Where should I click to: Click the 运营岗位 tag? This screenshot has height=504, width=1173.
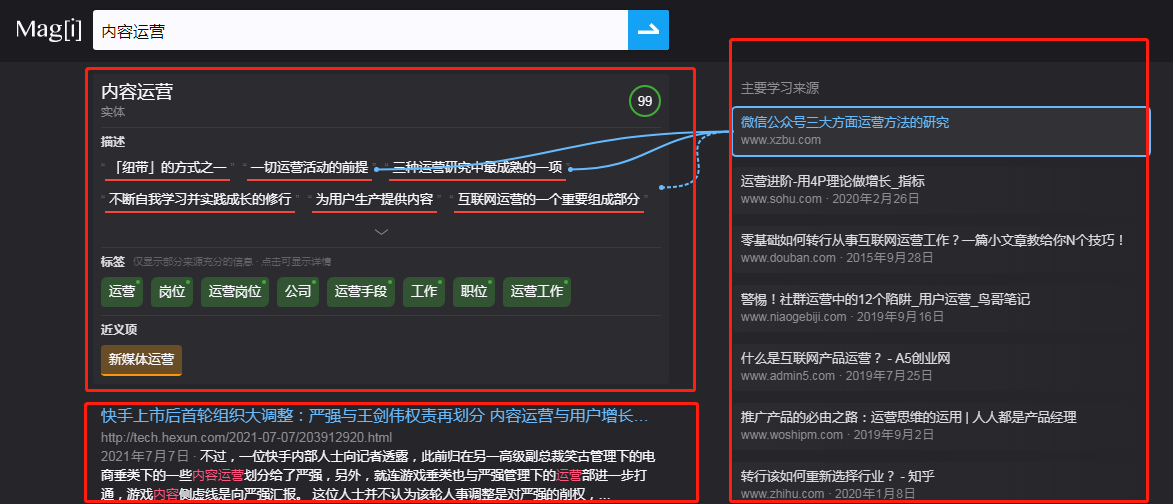click(235, 292)
